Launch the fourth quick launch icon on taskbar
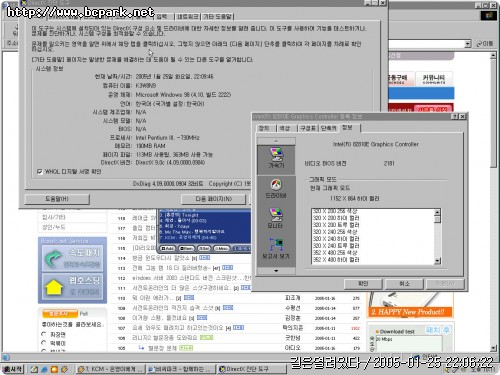Image resolution: width=500 pixels, height=375 pixels. click(x=65, y=369)
